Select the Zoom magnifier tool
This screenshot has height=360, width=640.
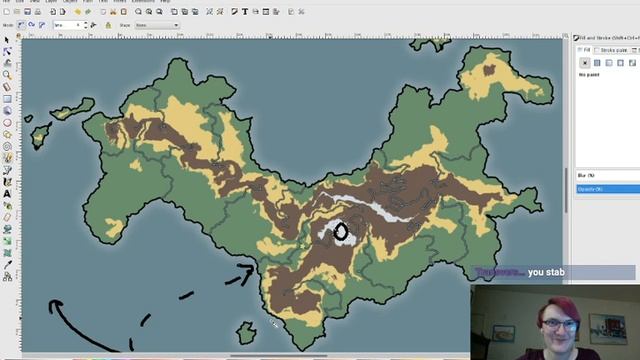click(x=7, y=75)
